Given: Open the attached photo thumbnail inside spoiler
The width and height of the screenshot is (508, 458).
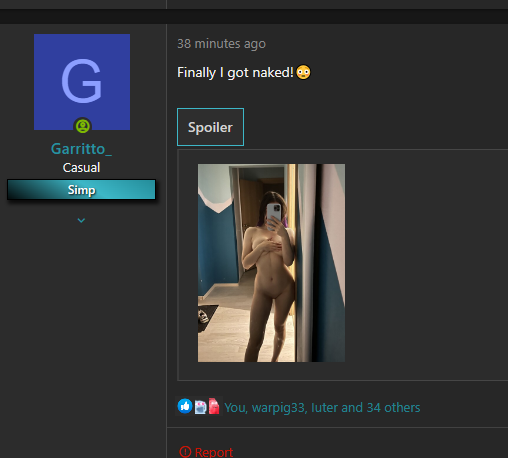Looking at the screenshot, I should pyautogui.click(x=271, y=263).
